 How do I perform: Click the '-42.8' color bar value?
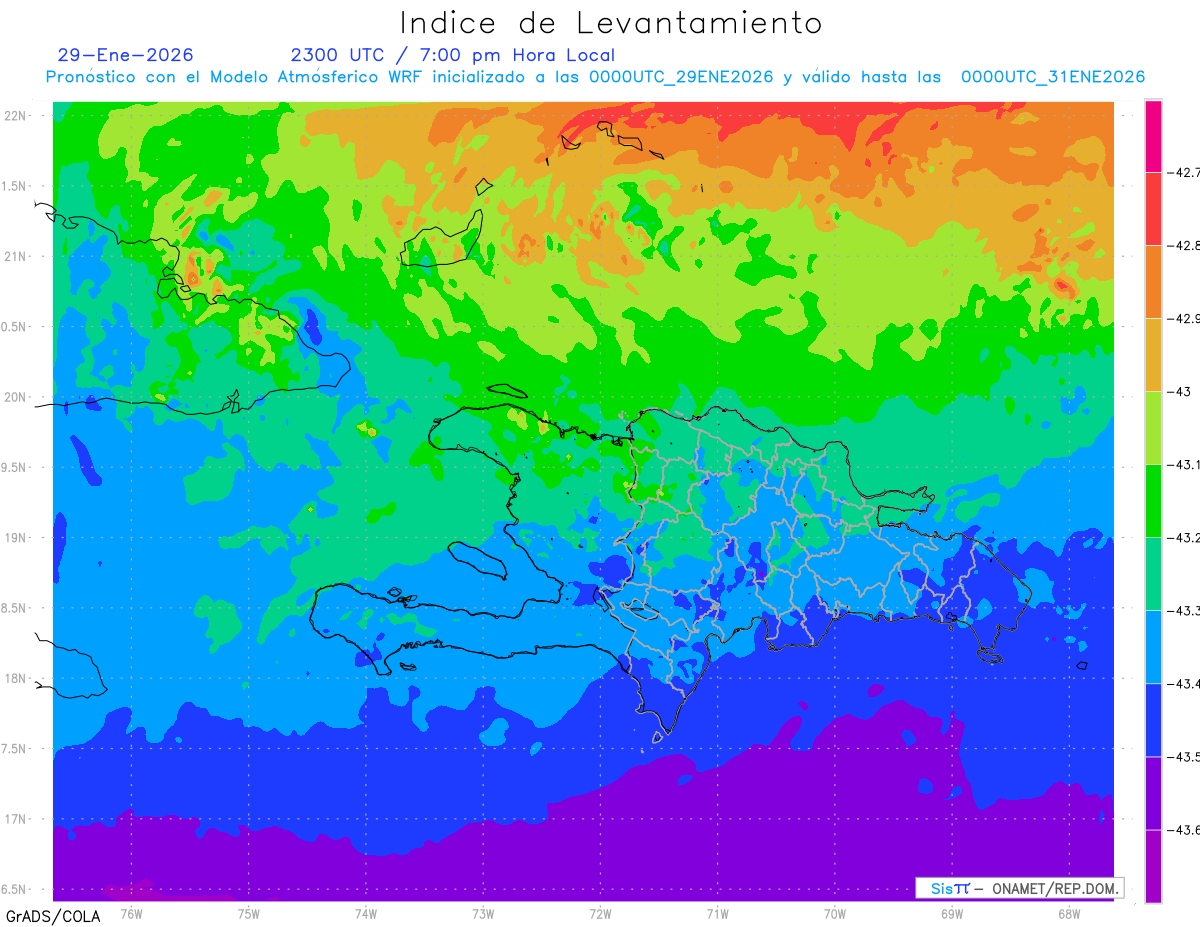(1184, 245)
